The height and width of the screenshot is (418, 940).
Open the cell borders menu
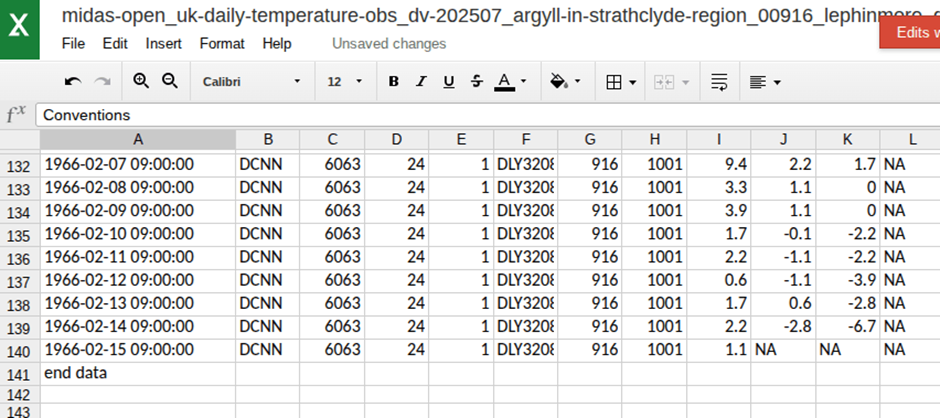[621, 82]
